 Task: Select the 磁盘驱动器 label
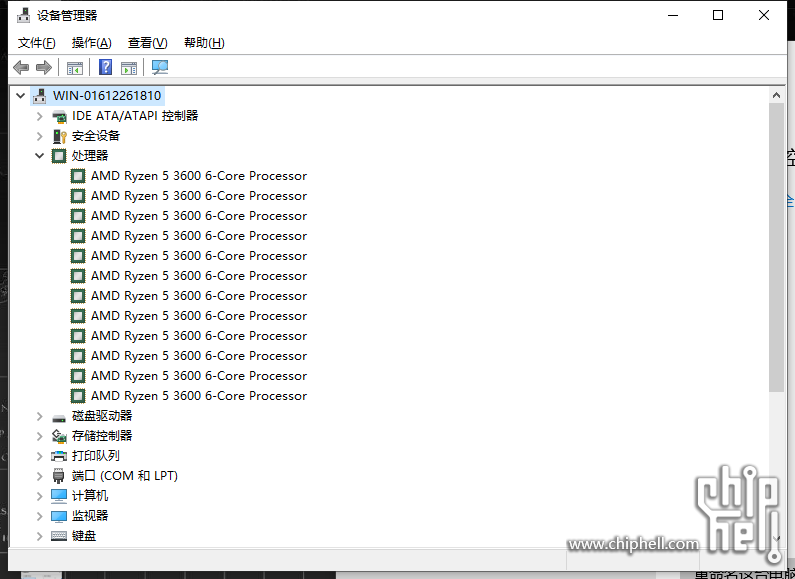tap(102, 416)
